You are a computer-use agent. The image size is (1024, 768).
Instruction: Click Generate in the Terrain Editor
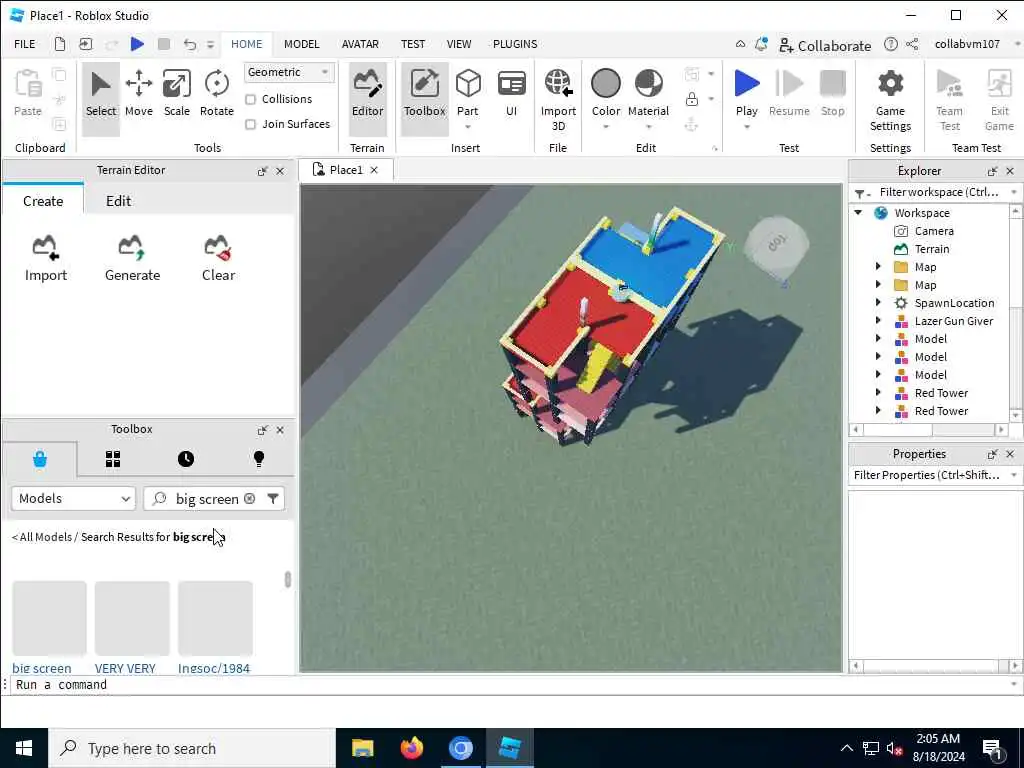[x=132, y=258]
